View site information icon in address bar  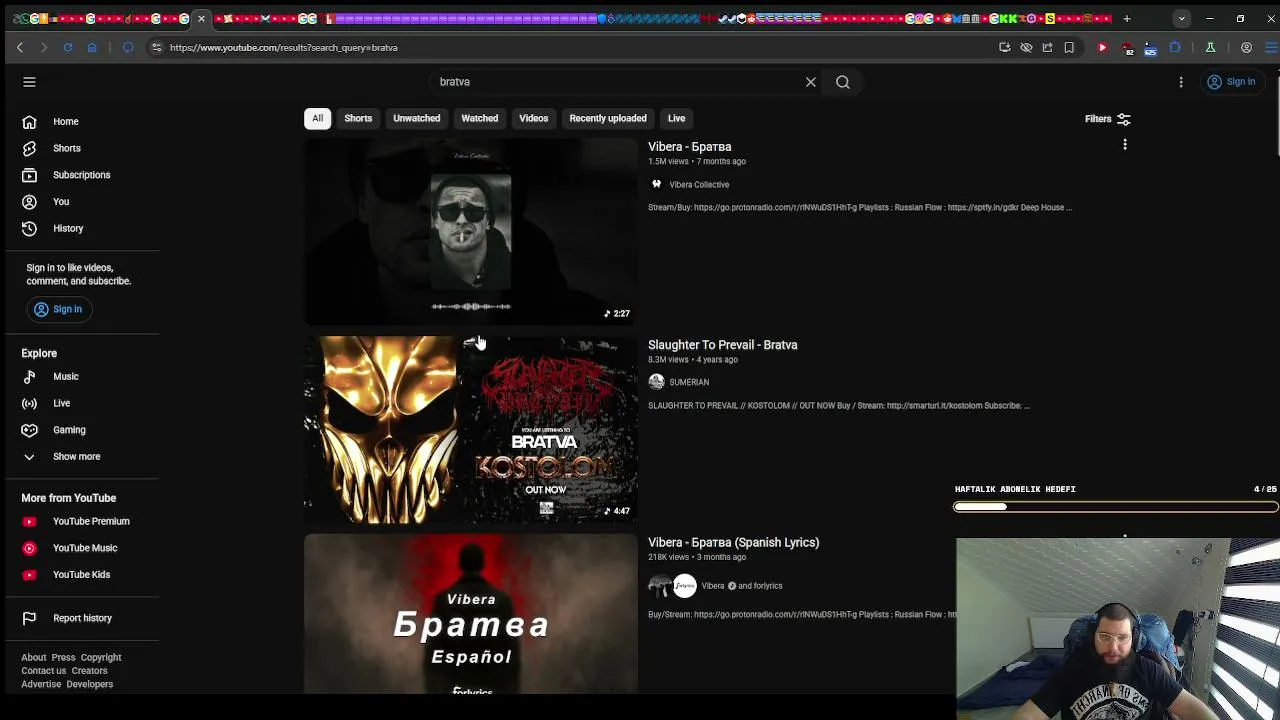click(x=156, y=47)
